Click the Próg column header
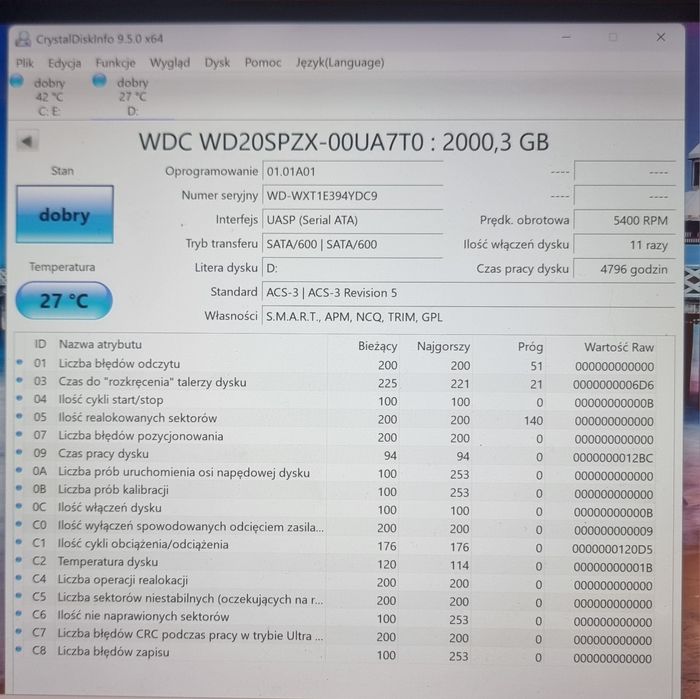Image resolution: width=700 pixels, height=699 pixels. (530, 347)
